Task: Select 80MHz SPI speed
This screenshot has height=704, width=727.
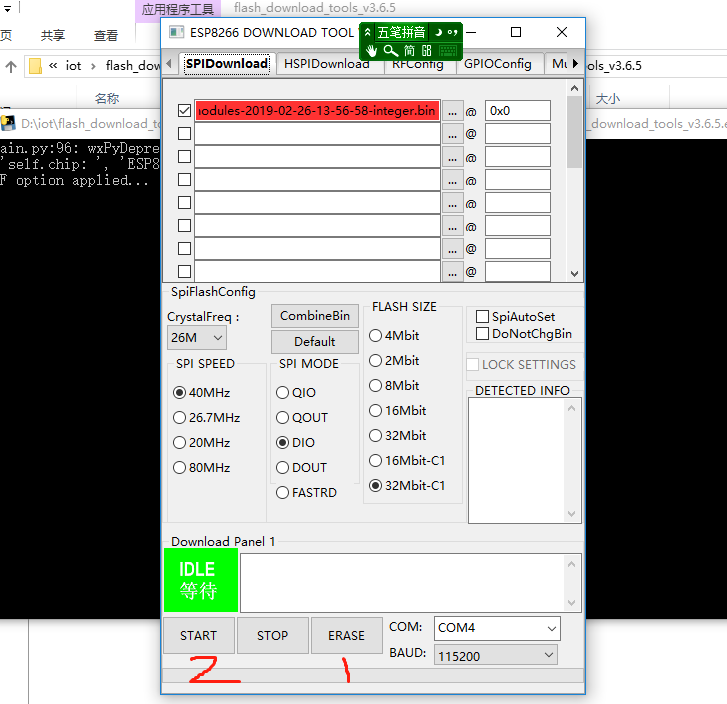Action: pos(179,467)
